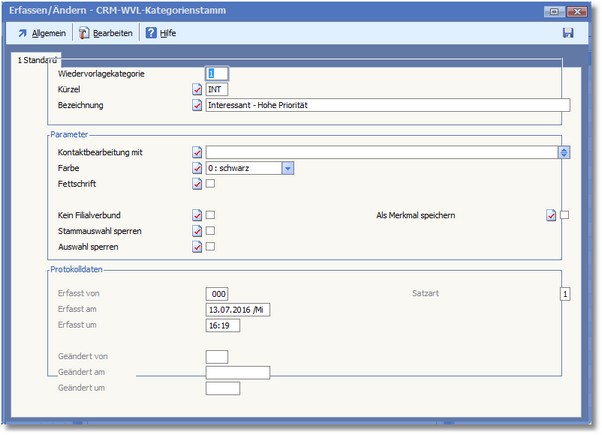Click the edit-mark icon beside Als Merkmal speichern
This screenshot has width=602, height=435.
(x=551, y=215)
